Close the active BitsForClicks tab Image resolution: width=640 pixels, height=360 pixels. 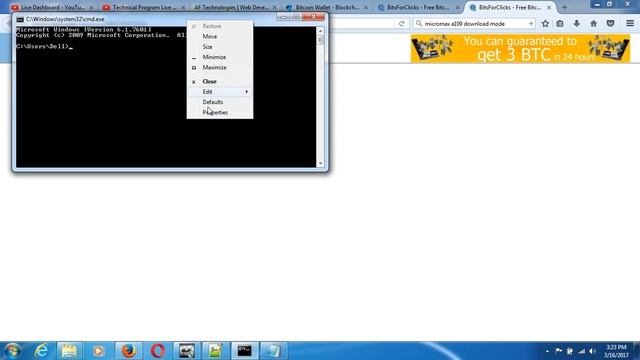point(549,7)
